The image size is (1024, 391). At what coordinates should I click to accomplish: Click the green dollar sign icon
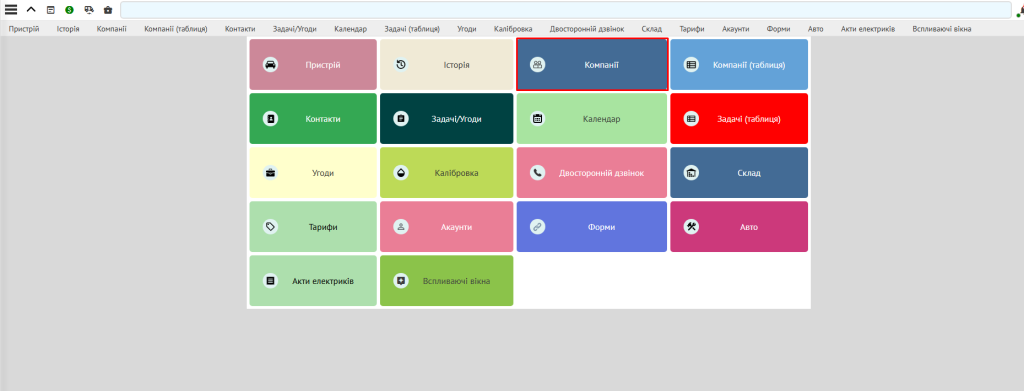(69, 10)
